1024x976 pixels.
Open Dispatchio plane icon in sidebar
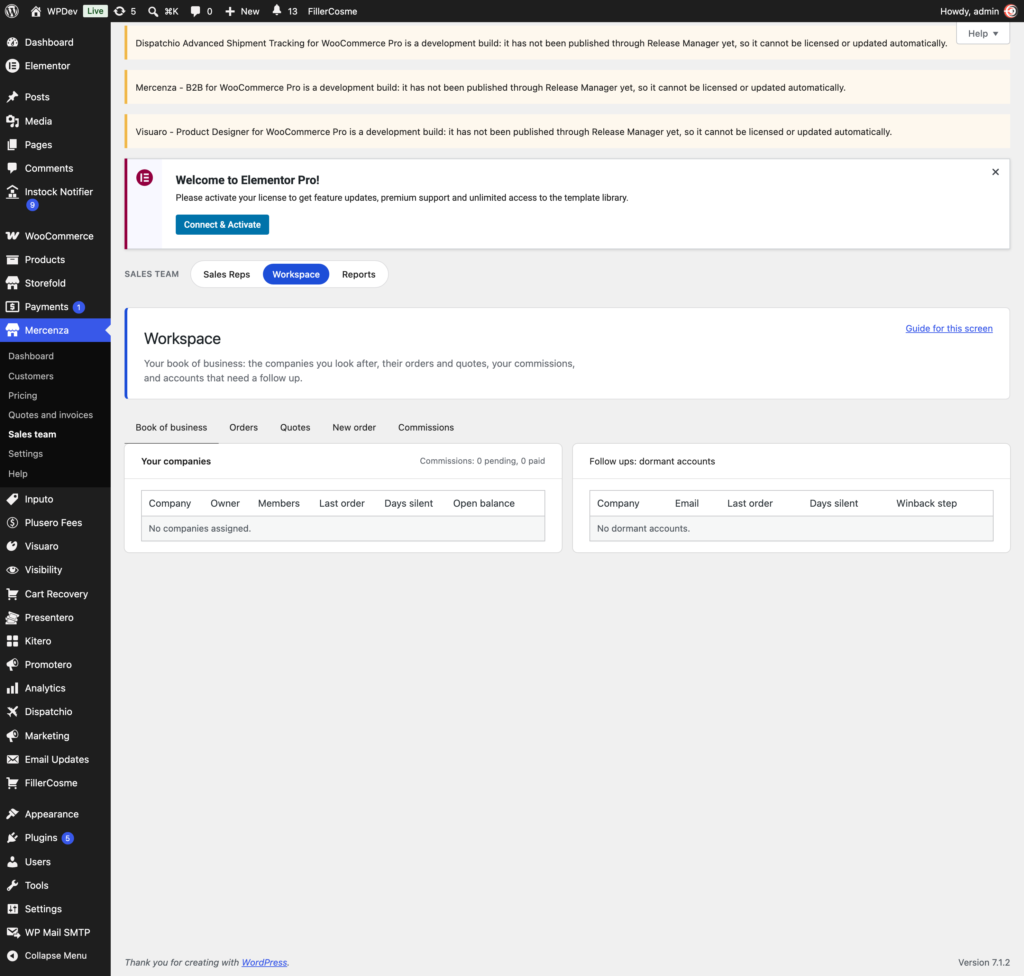pos(12,711)
